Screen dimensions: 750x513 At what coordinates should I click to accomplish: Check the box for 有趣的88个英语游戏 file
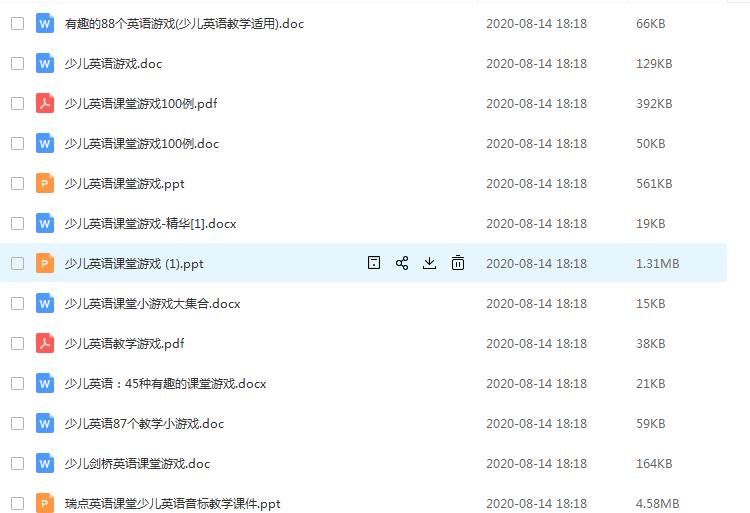click(x=18, y=23)
